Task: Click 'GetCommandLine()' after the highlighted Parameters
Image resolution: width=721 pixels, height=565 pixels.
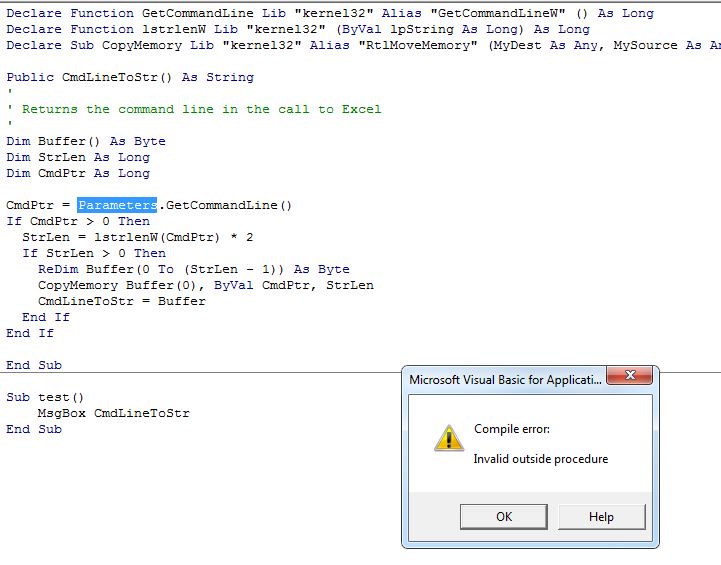Action: click(229, 205)
